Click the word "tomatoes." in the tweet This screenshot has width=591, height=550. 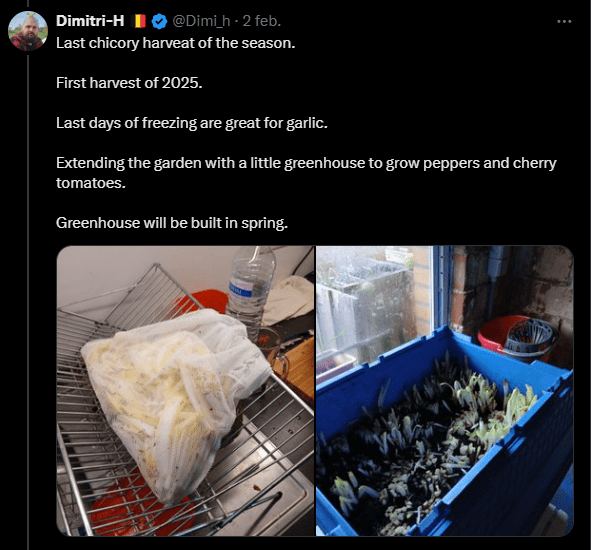[91, 183]
